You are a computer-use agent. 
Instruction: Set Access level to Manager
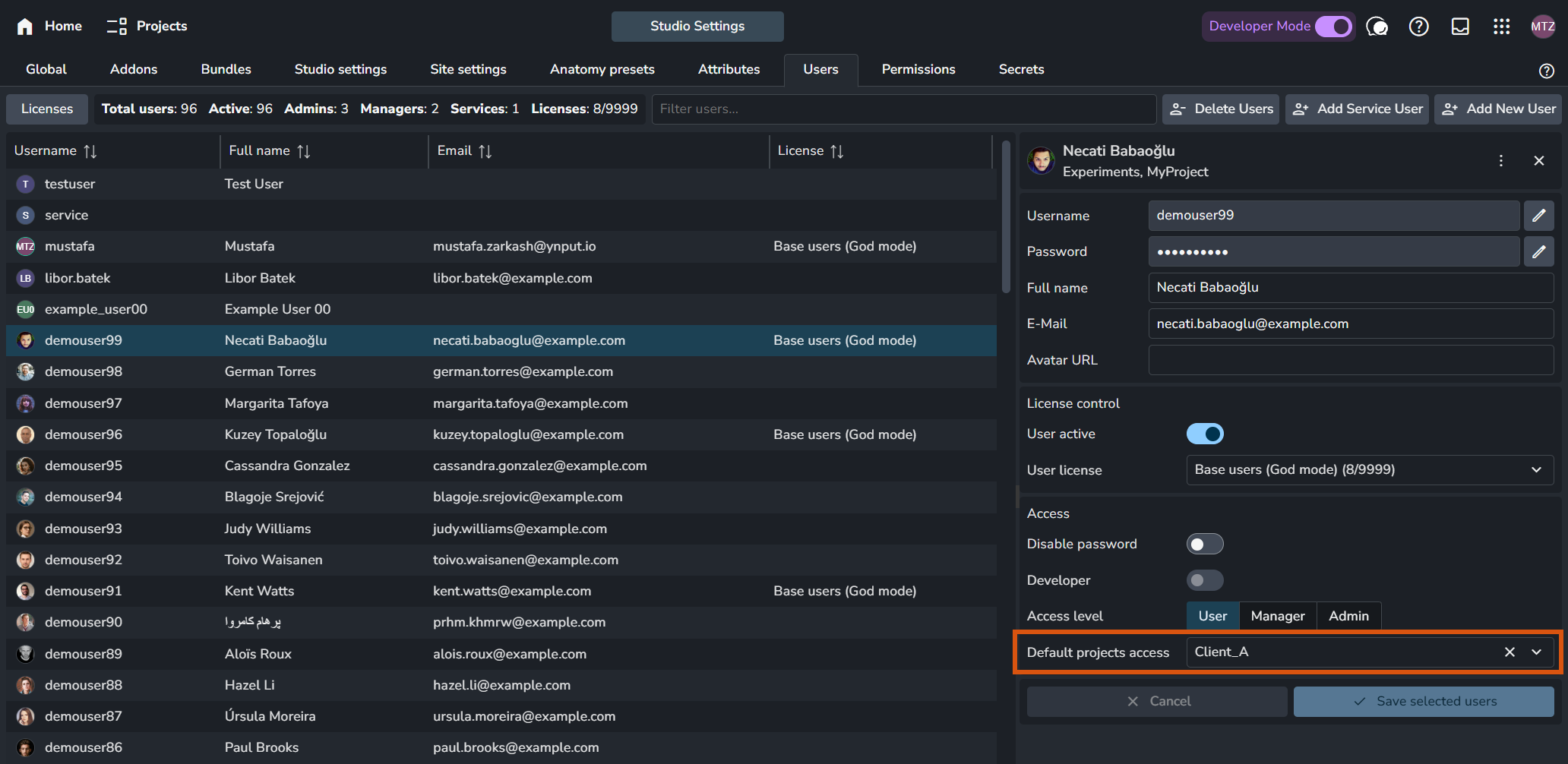pos(1277,616)
